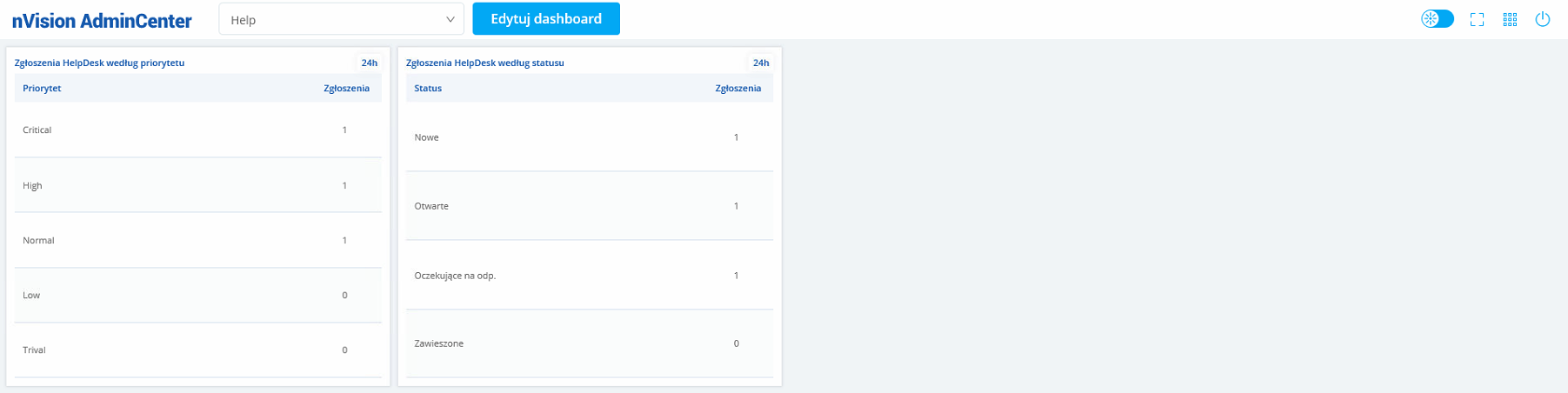Select the Critical priority row

click(x=197, y=130)
